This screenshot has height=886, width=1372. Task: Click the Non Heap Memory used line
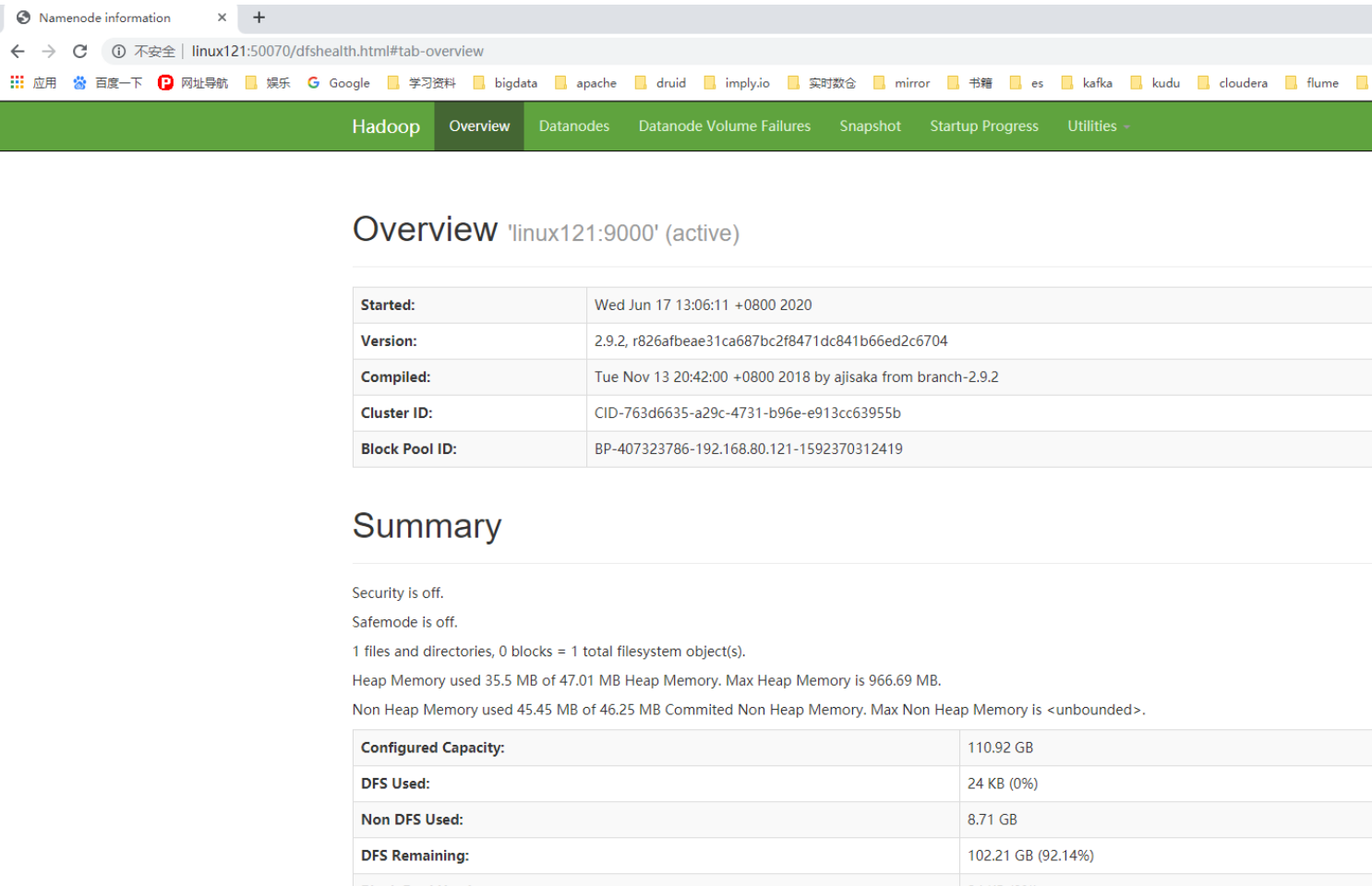tap(749, 710)
